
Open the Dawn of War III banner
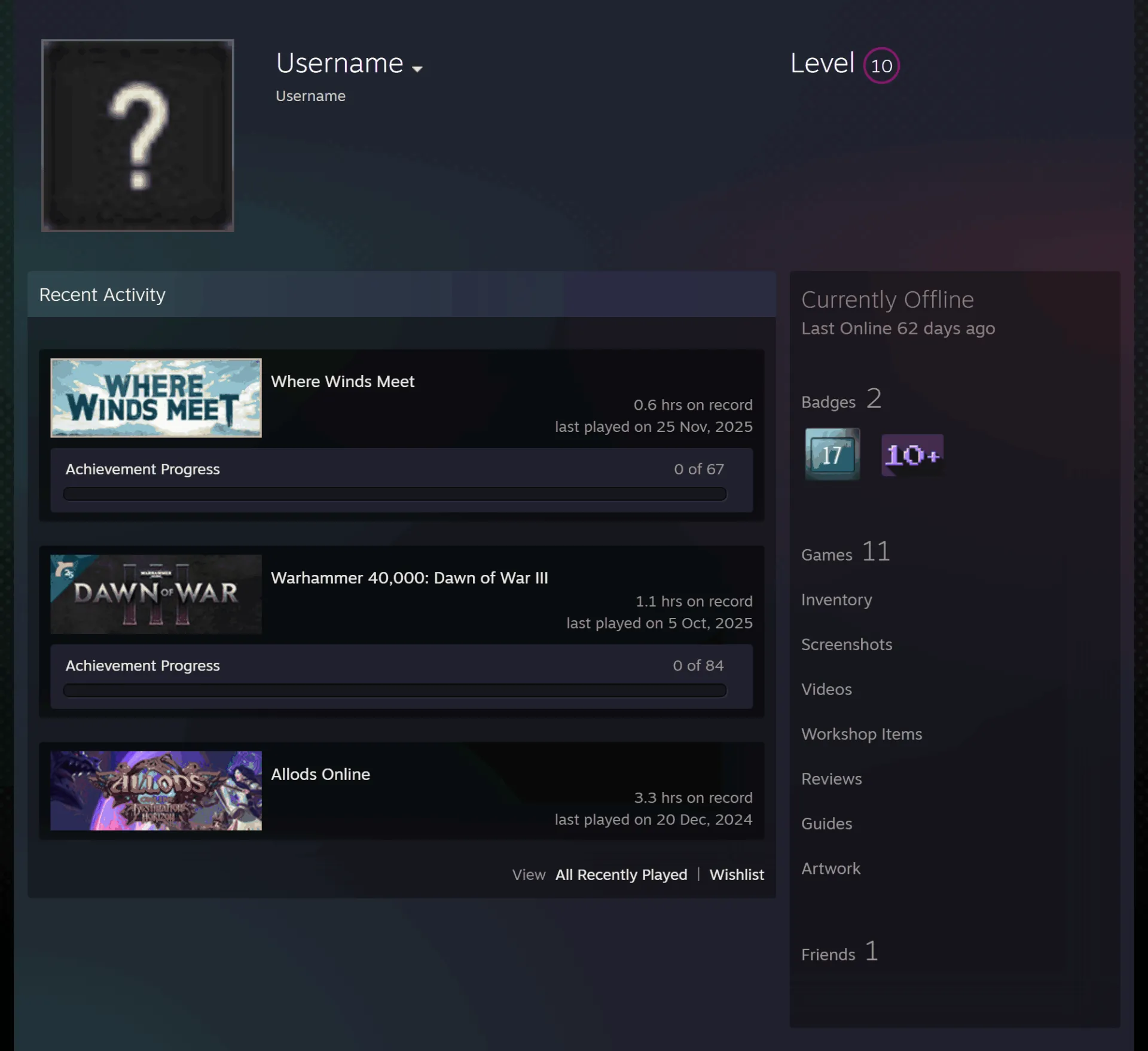(x=156, y=594)
